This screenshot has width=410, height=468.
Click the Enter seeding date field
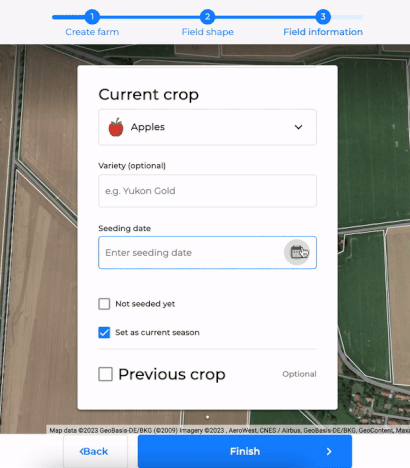tap(207, 252)
